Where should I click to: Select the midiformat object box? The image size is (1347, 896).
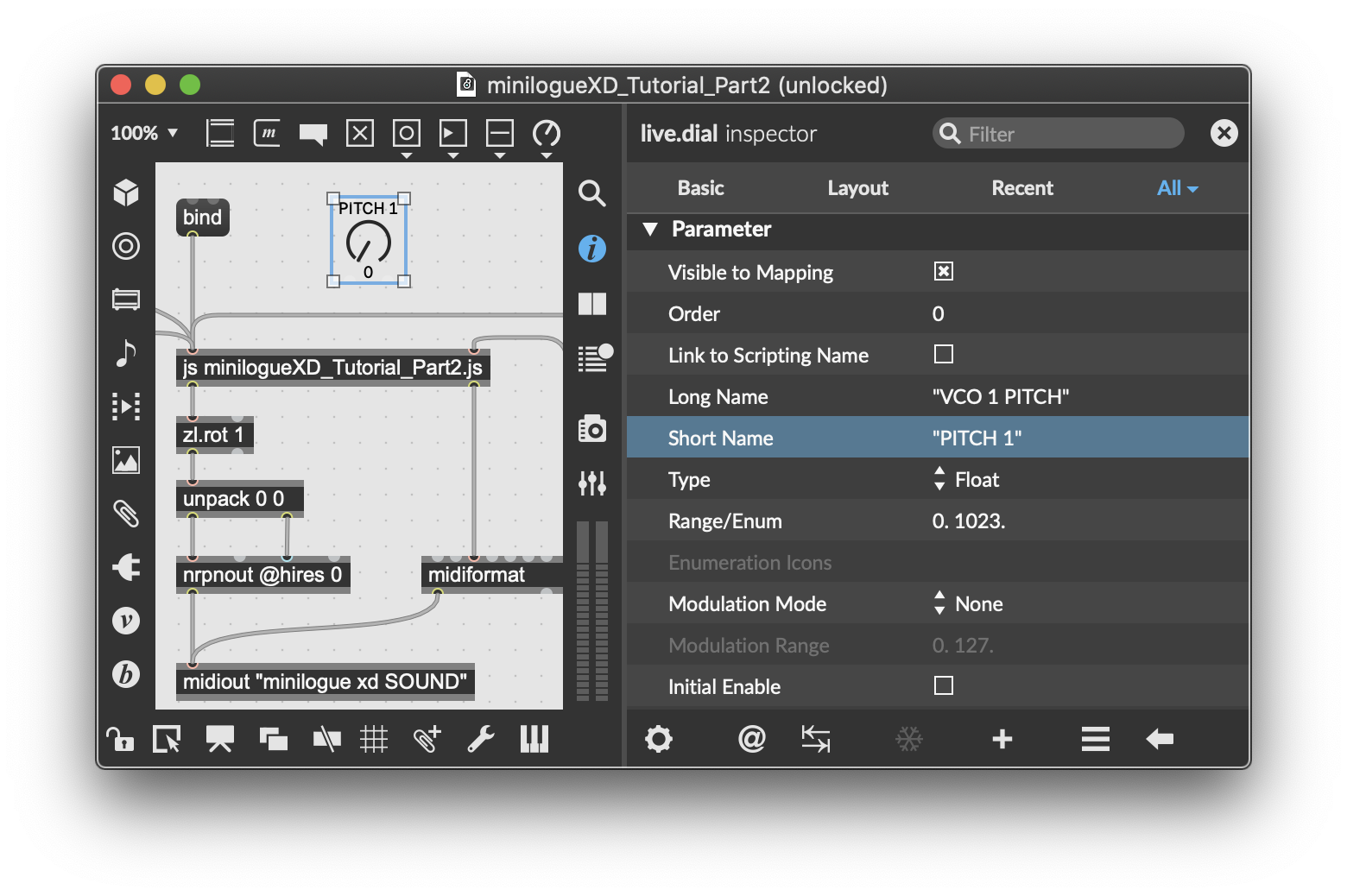point(492,575)
